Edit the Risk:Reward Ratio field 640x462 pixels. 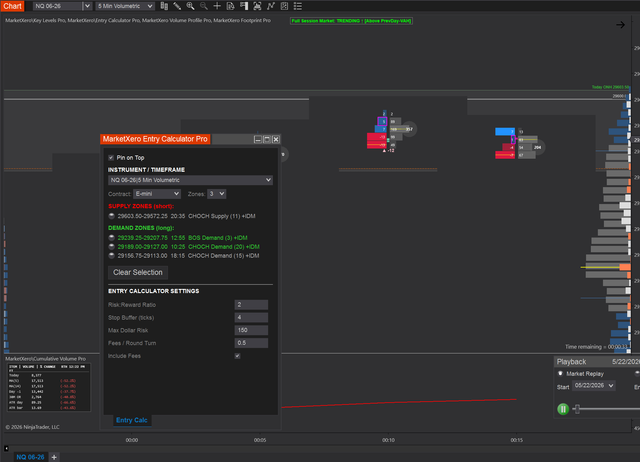tap(251, 304)
